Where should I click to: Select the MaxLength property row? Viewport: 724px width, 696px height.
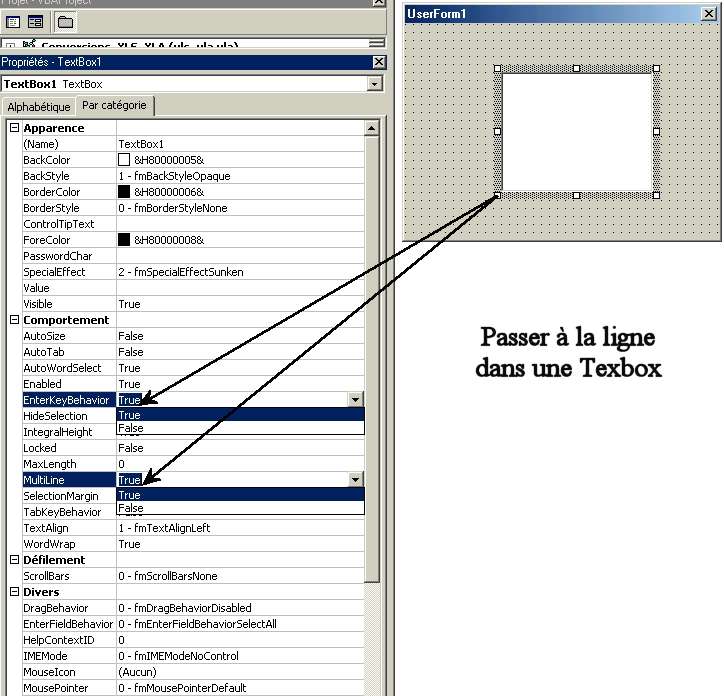(x=193, y=464)
